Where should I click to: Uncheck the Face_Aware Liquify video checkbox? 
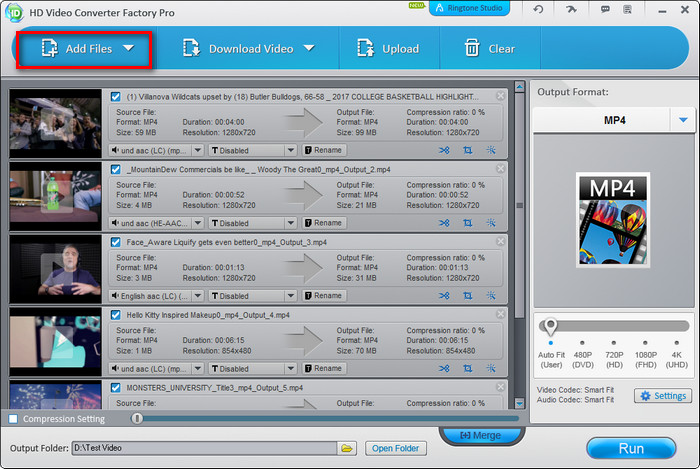pyautogui.click(x=116, y=242)
